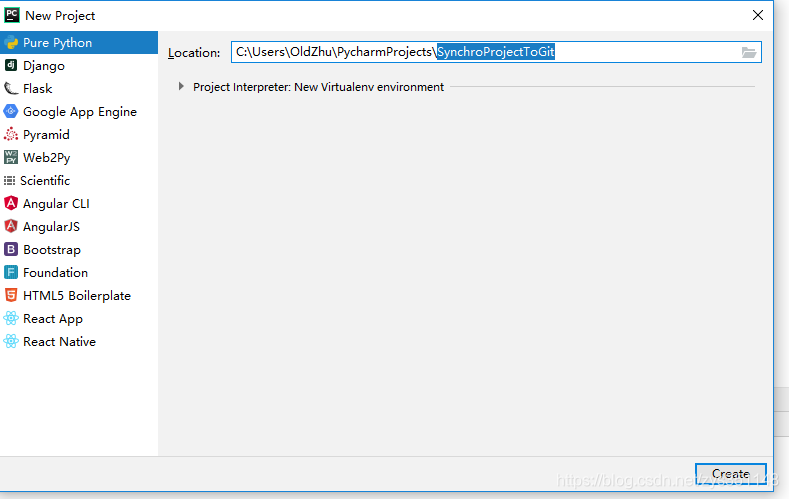Close the New Project dialog
This screenshot has height=499, width=789.
tap(758, 15)
